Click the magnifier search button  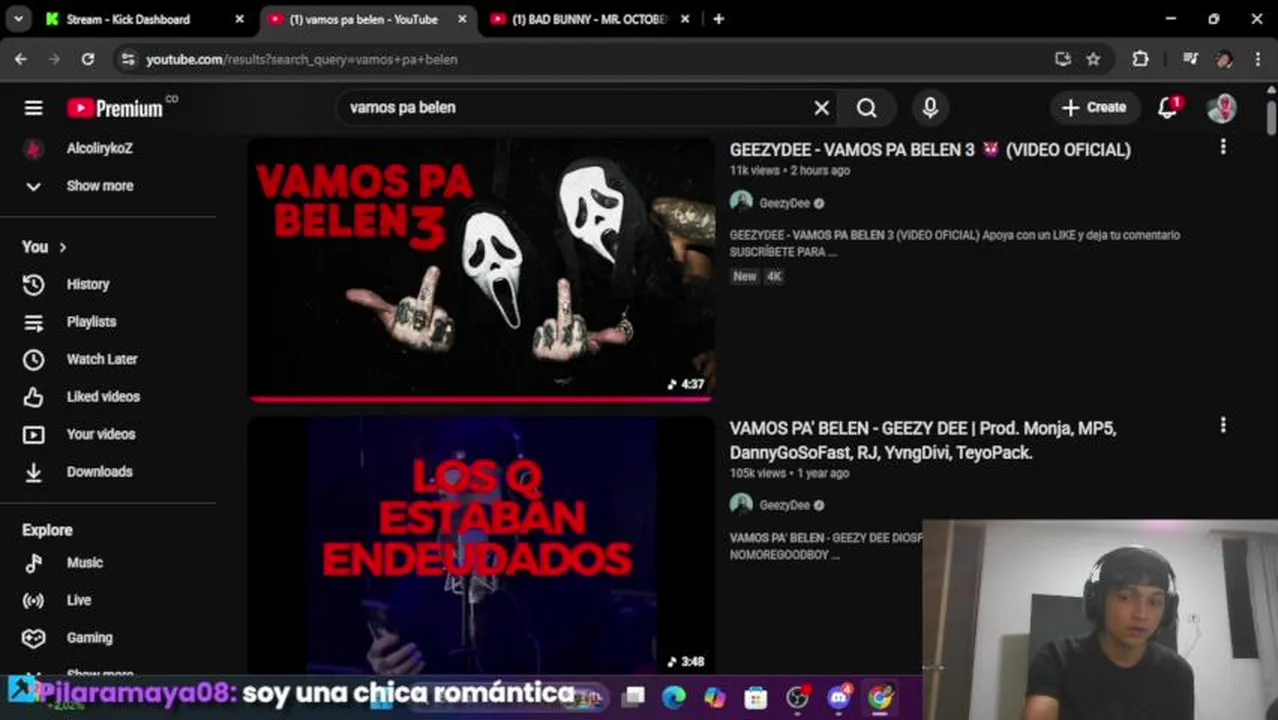[867, 108]
